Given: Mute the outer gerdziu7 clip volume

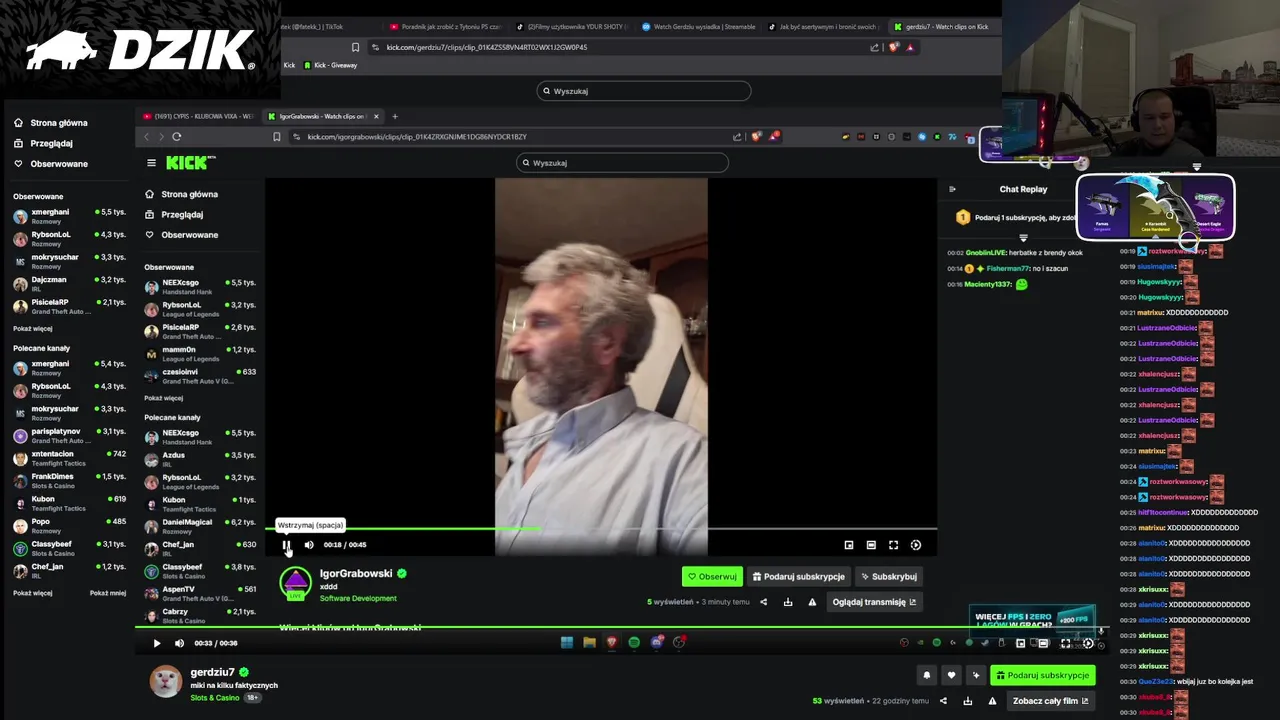Looking at the screenshot, I should pos(180,643).
